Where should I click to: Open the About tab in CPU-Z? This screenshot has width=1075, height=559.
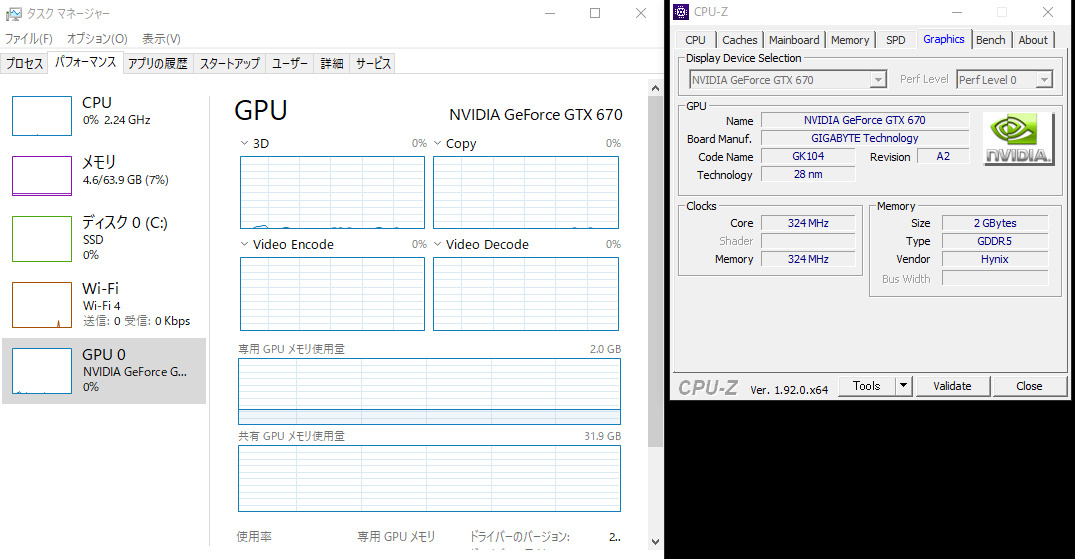click(x=1032, y=40)
